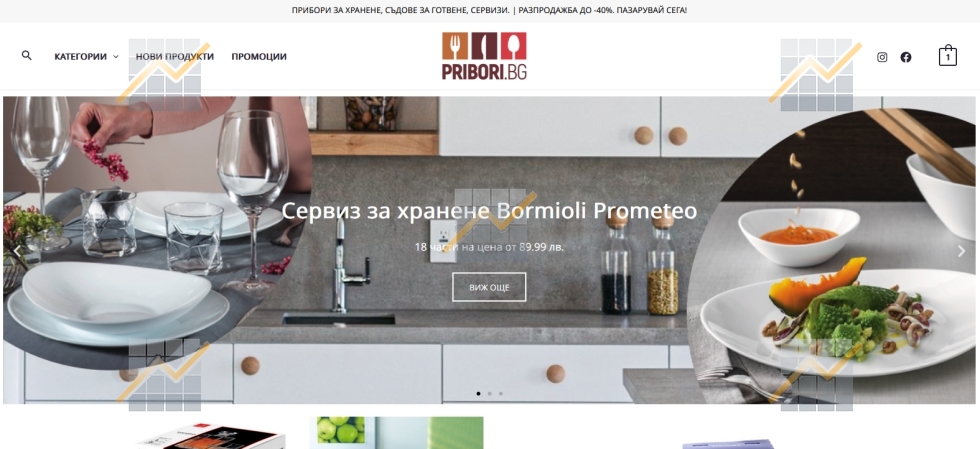Viewport: 980px width, 449px height.
Task: Select the third carousel dot
Action: (501, 393)
